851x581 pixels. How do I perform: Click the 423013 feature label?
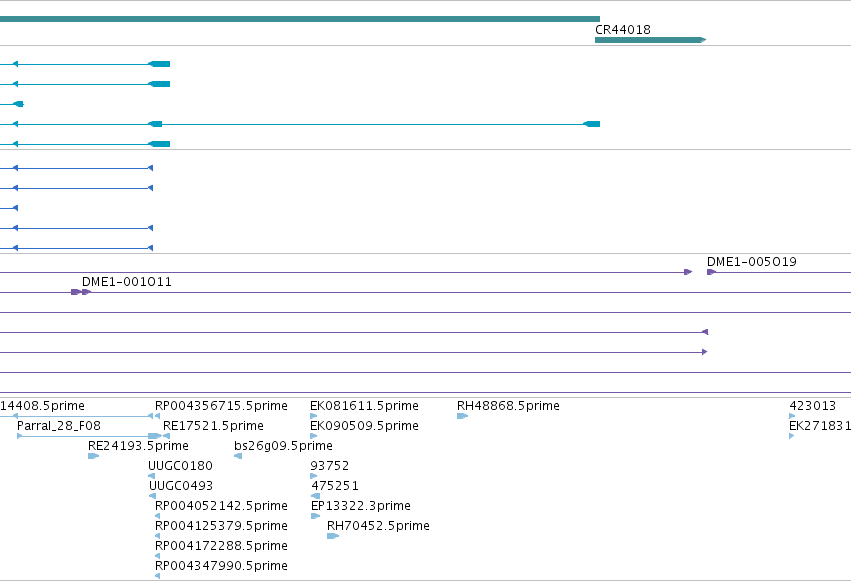tap(812, 406)
